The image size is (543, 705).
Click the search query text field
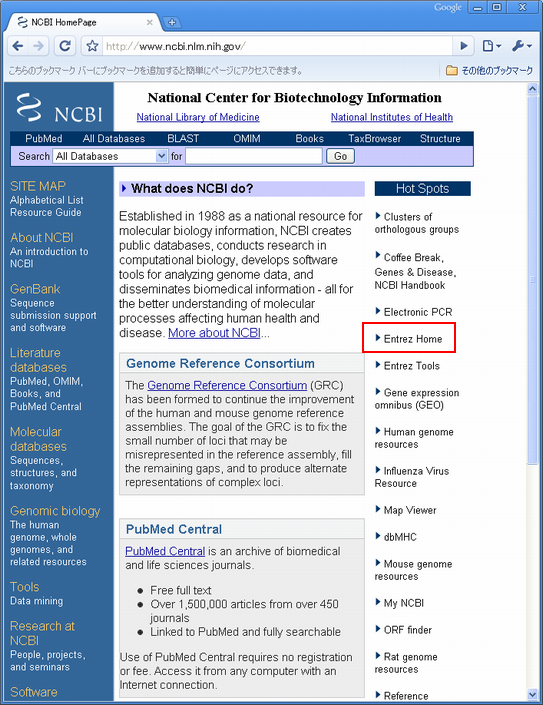pyautogui.click(x=254, y=156)
